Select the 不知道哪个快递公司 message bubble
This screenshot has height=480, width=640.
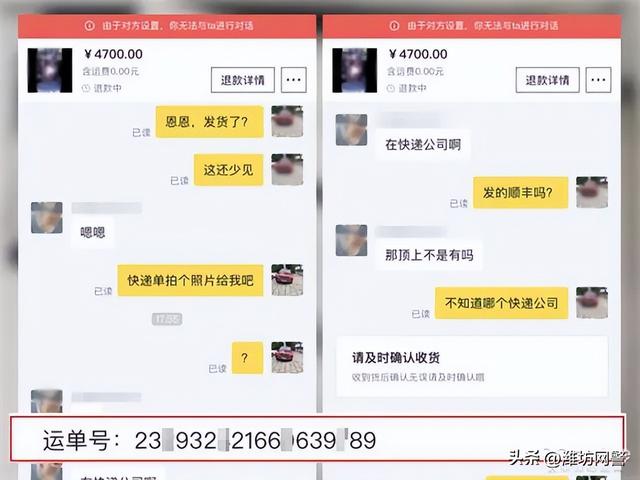coord(501,303)
